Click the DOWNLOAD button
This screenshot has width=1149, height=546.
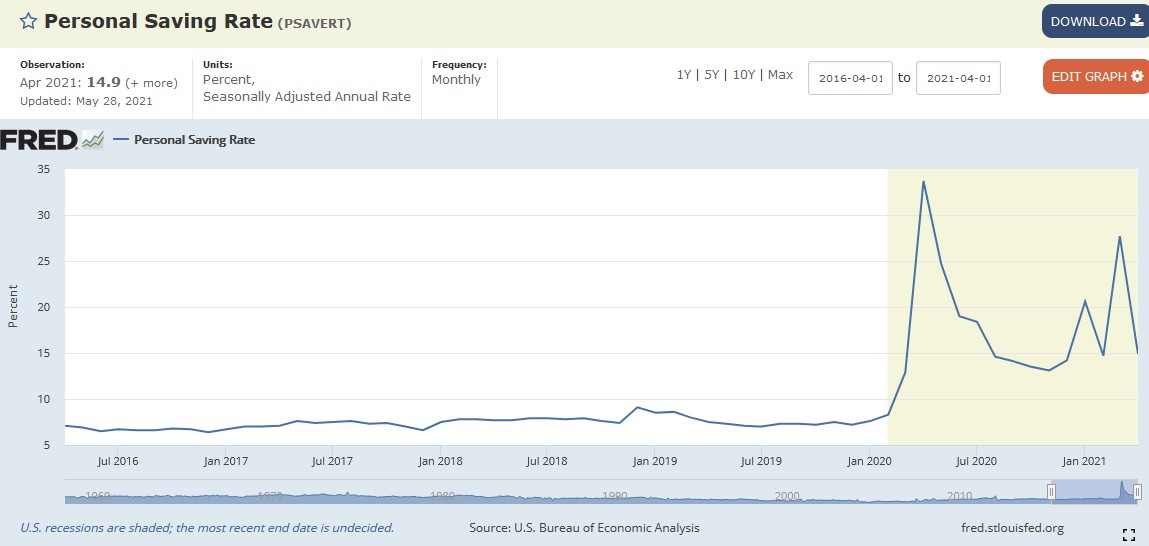pyautogui.click(x=1095, y=22)
